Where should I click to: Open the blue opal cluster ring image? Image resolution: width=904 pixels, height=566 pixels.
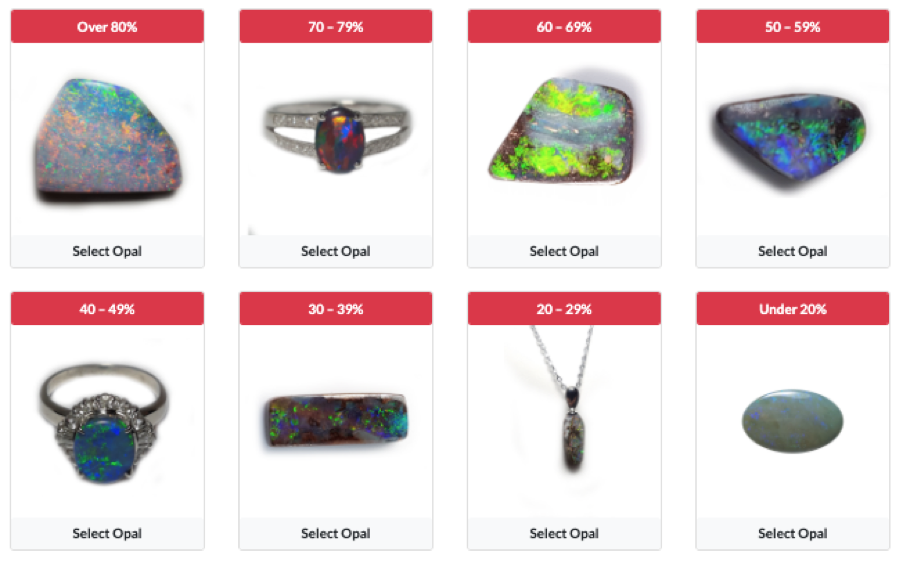104,423
